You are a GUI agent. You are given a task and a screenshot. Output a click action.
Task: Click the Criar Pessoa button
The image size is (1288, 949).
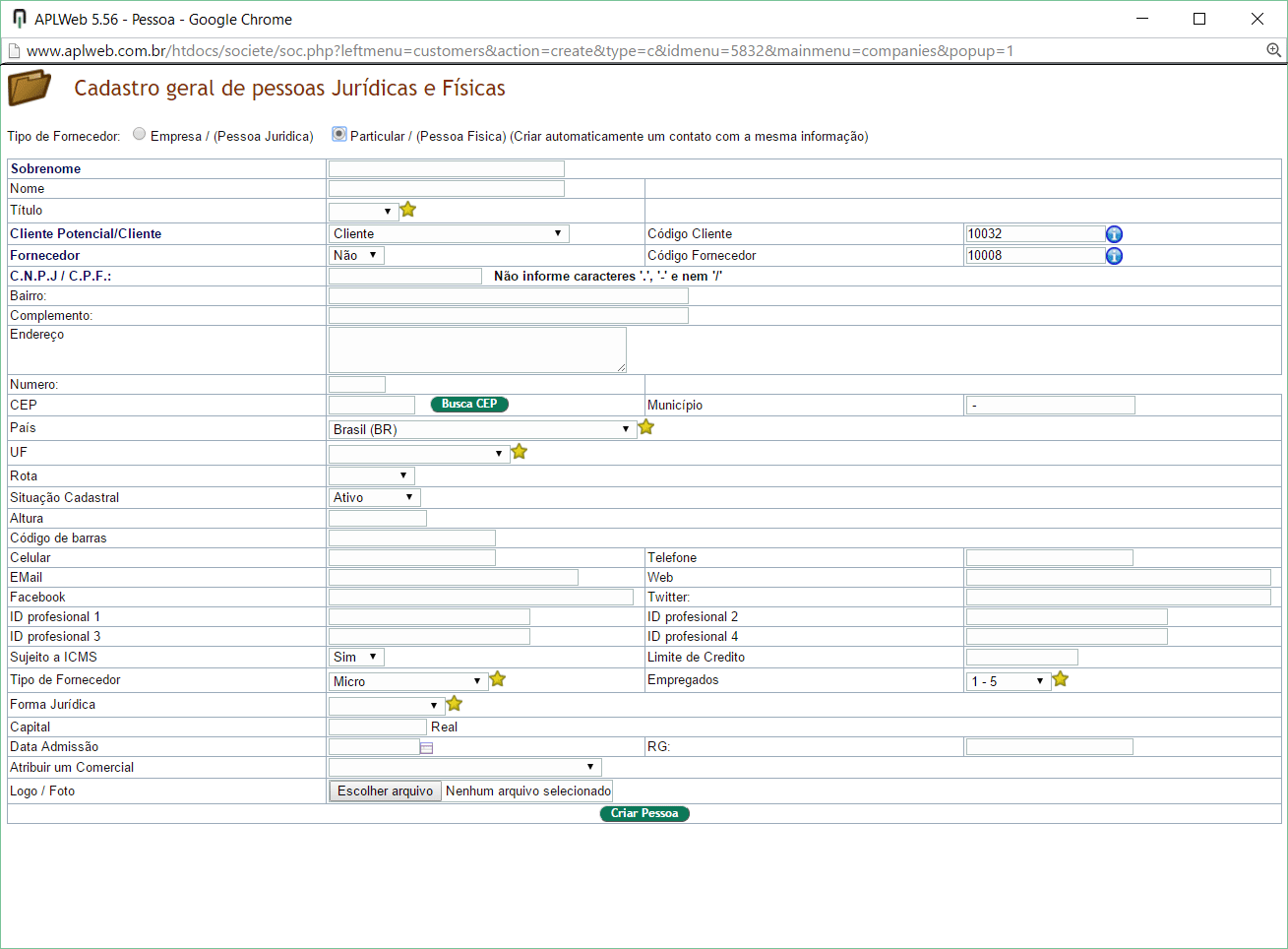pos(644,813)
